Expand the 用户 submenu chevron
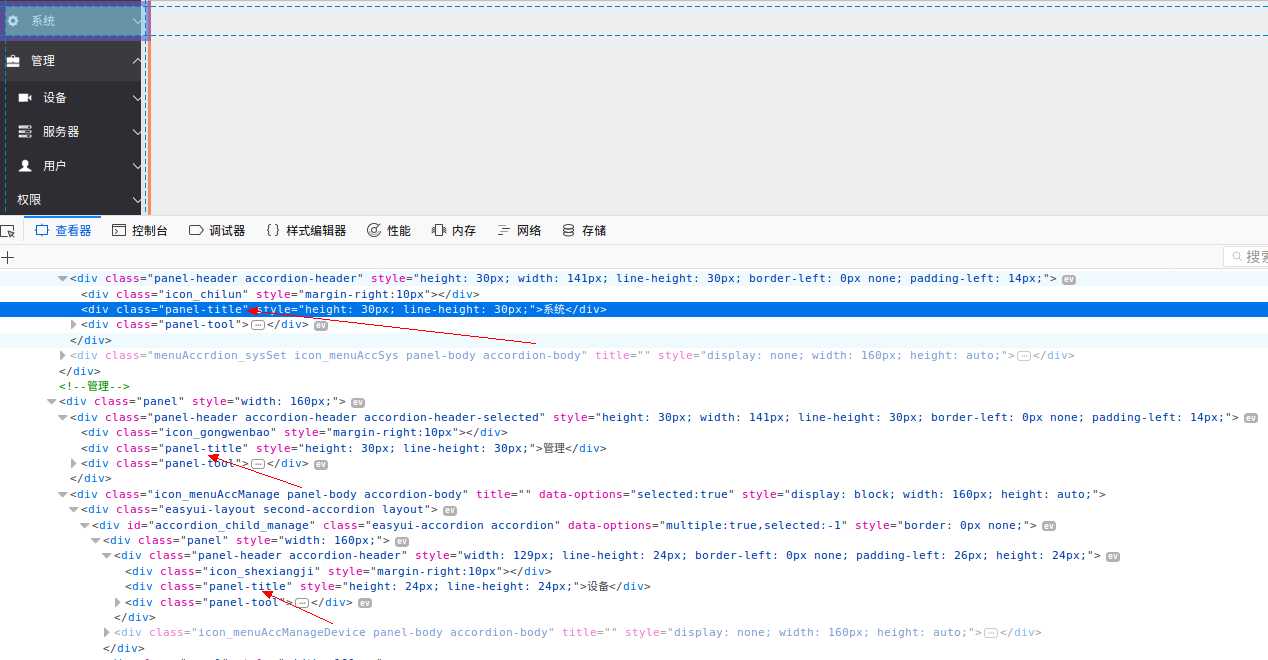1268x660 pixels. [137, 166]
